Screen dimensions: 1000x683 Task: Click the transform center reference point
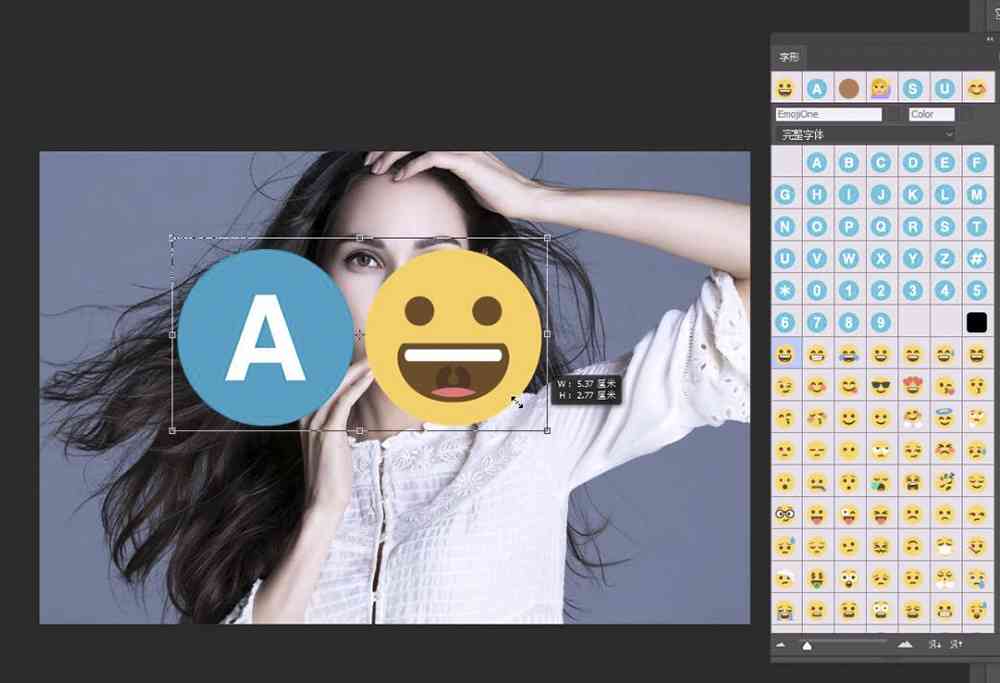(x=360, y=334)
